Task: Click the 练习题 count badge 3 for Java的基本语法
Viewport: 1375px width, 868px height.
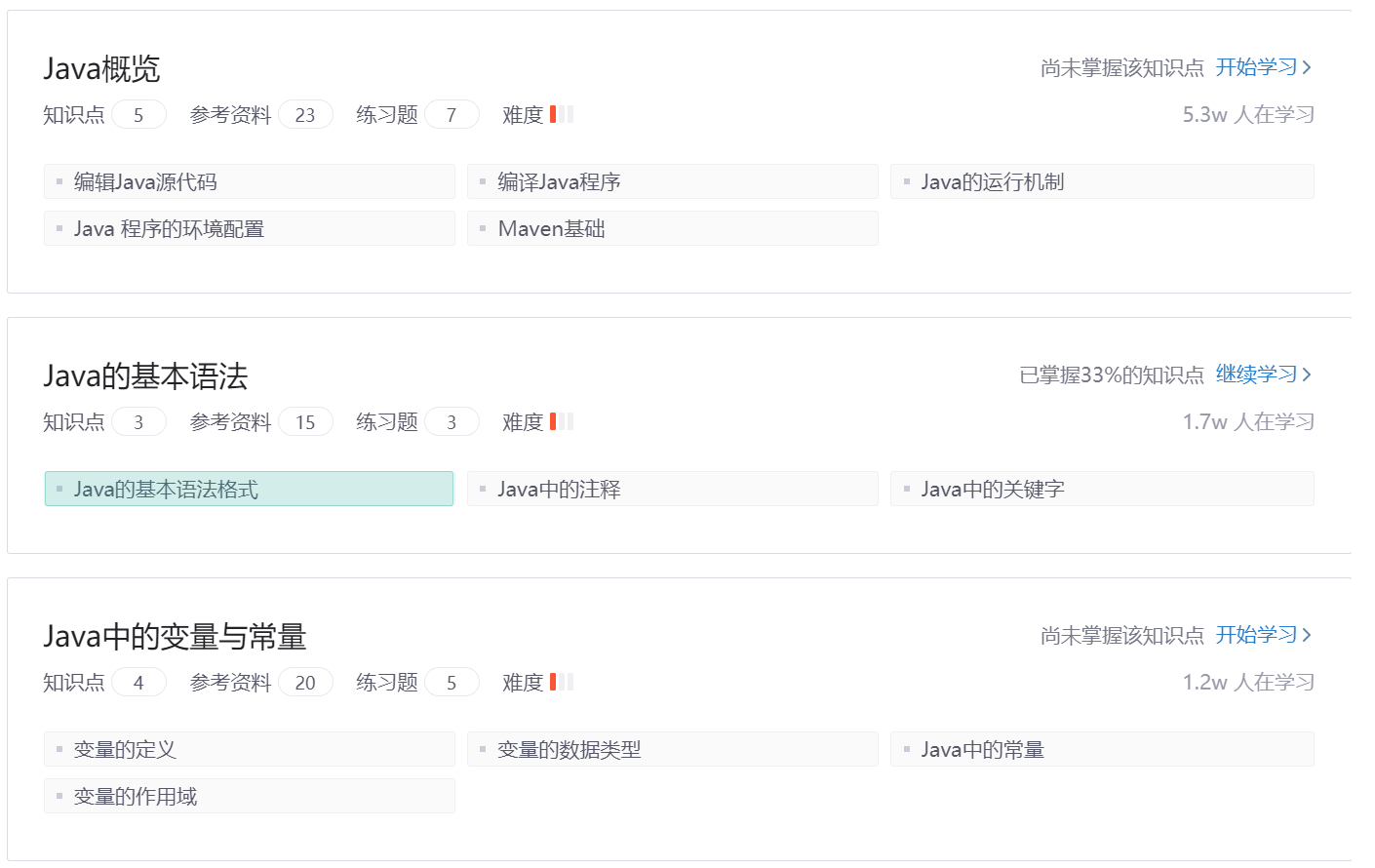Action: [x=452, y=422]
